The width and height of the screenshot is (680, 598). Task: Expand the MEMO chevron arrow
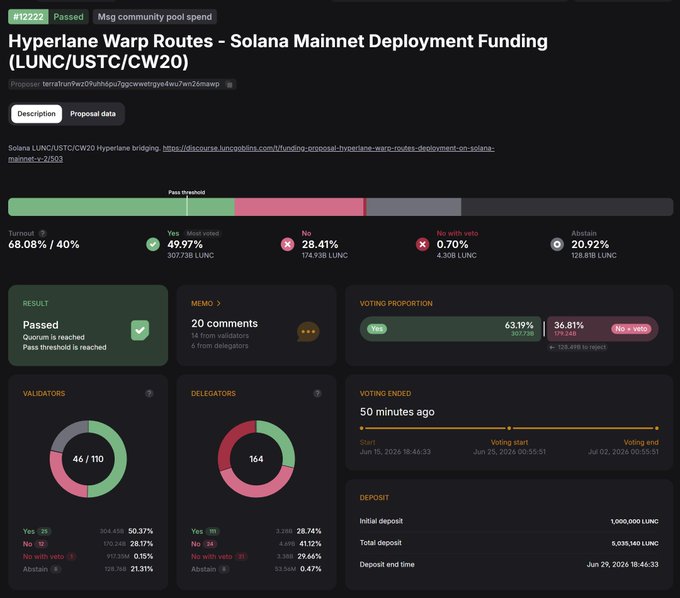point(219,304)
